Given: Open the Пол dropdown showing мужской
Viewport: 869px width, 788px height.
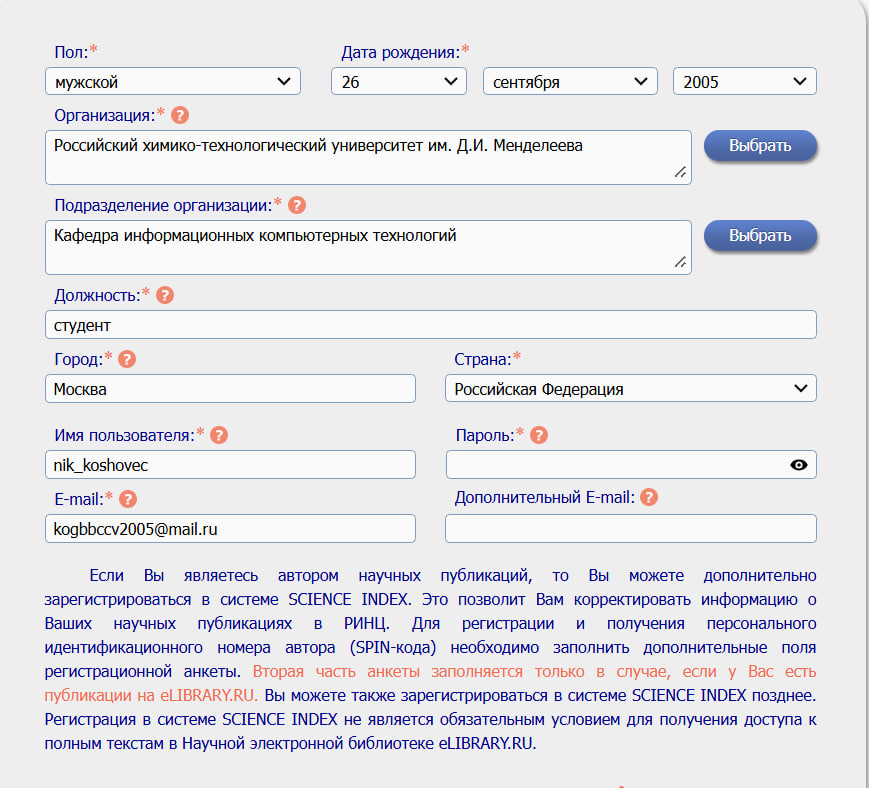Looking at the screenshot, I should (x=173, y=82).
